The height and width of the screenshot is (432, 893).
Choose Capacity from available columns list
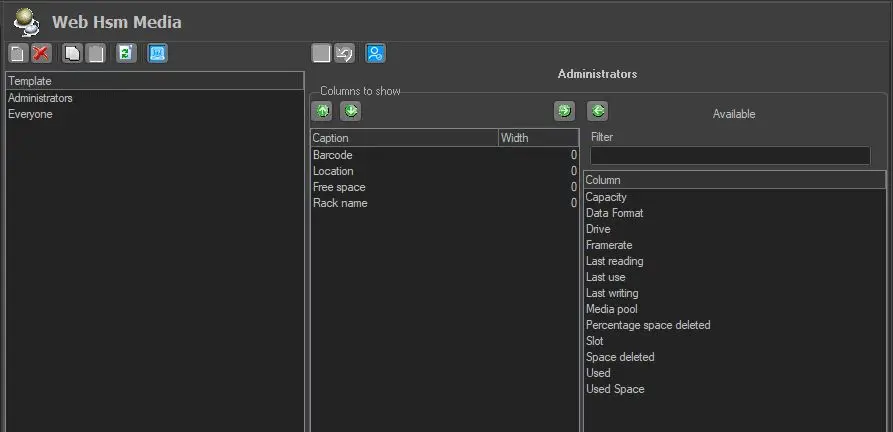pyautogui.click(x=606, y=197)
